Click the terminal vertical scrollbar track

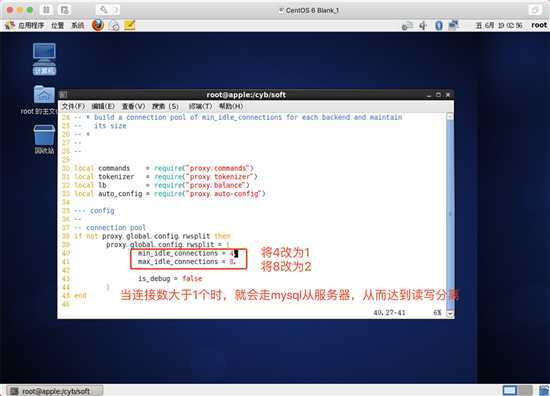(x=450, y=215)
